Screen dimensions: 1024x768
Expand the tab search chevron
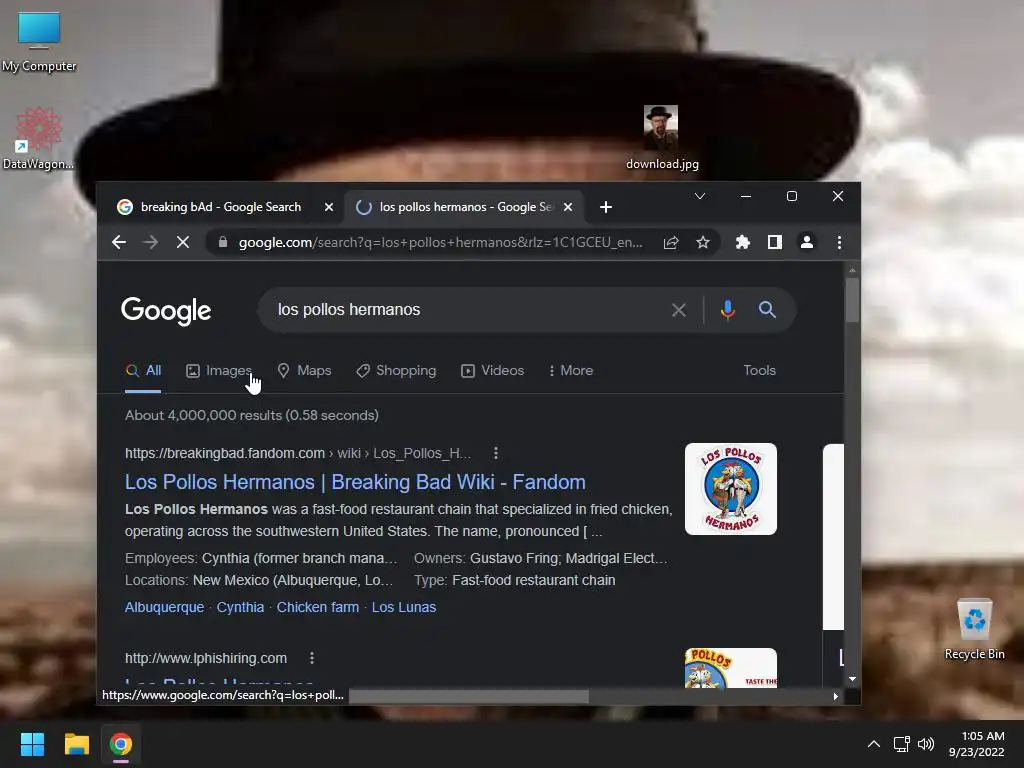tap(699, 196)
